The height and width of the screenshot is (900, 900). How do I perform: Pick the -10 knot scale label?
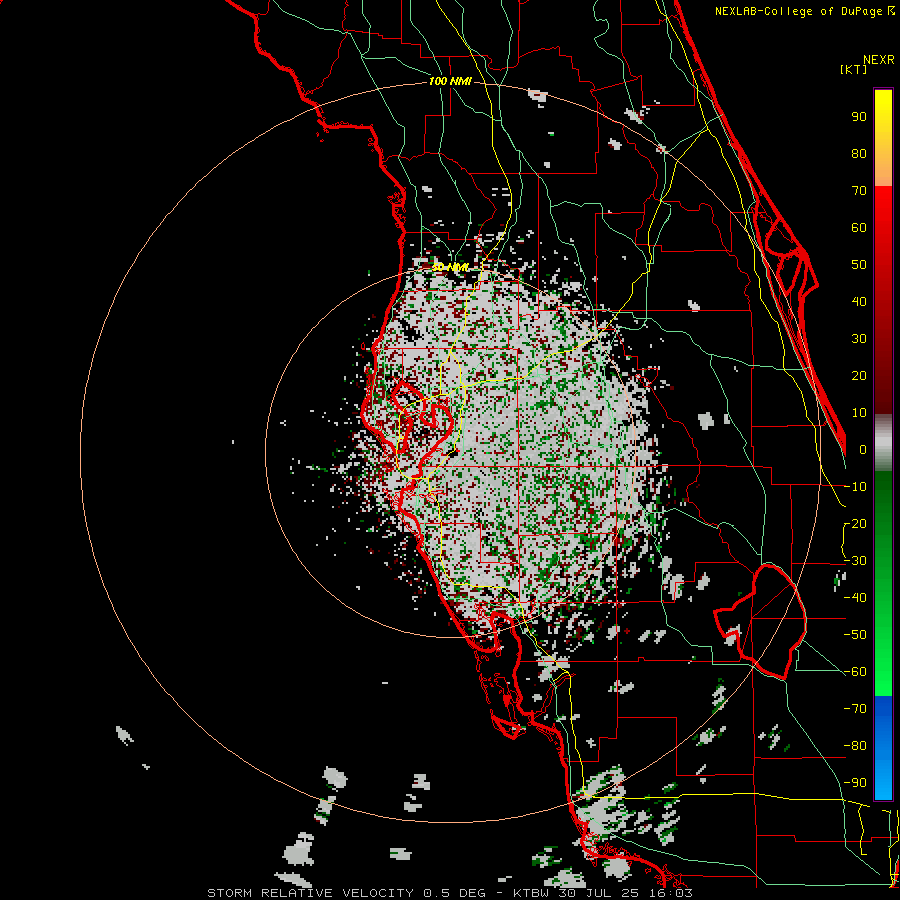pos(855,487)
